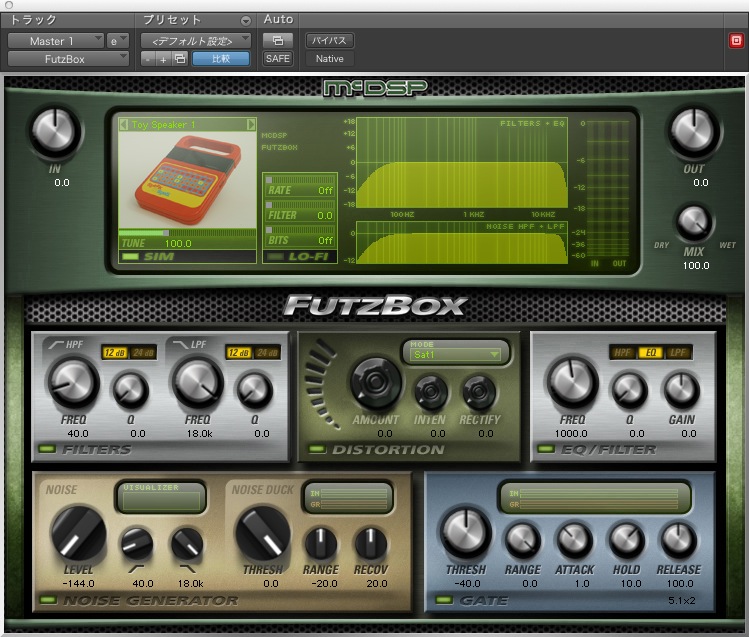This screenshot has height=637, width=749.
Task: Switch EQ/Filter type to EQ
Action: 651,353
